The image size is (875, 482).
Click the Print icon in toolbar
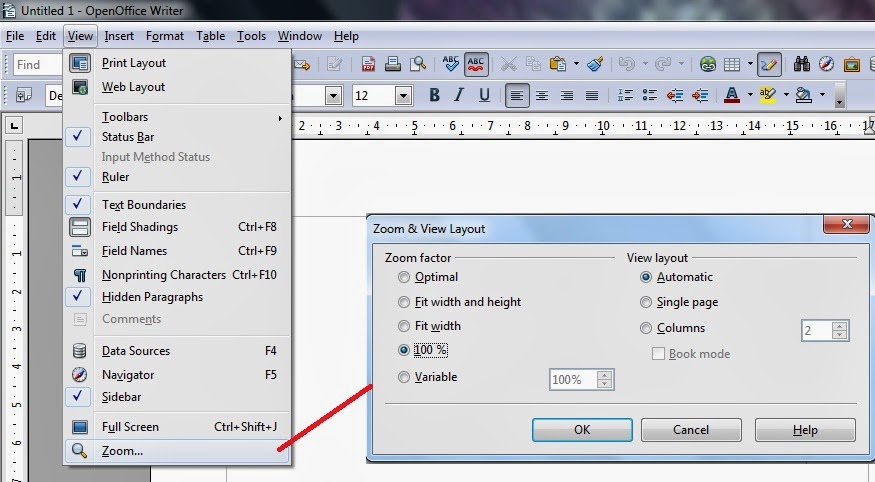click(393, 64)
